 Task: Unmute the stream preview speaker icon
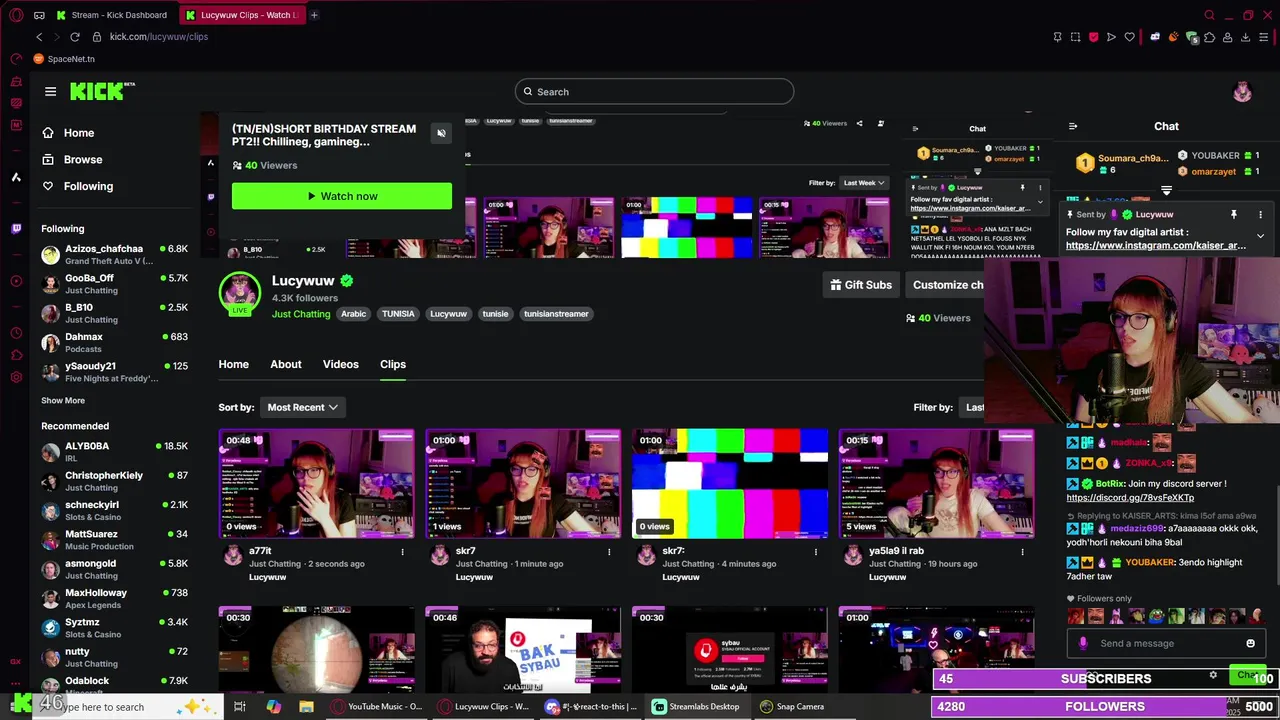(x=441, y=133)
